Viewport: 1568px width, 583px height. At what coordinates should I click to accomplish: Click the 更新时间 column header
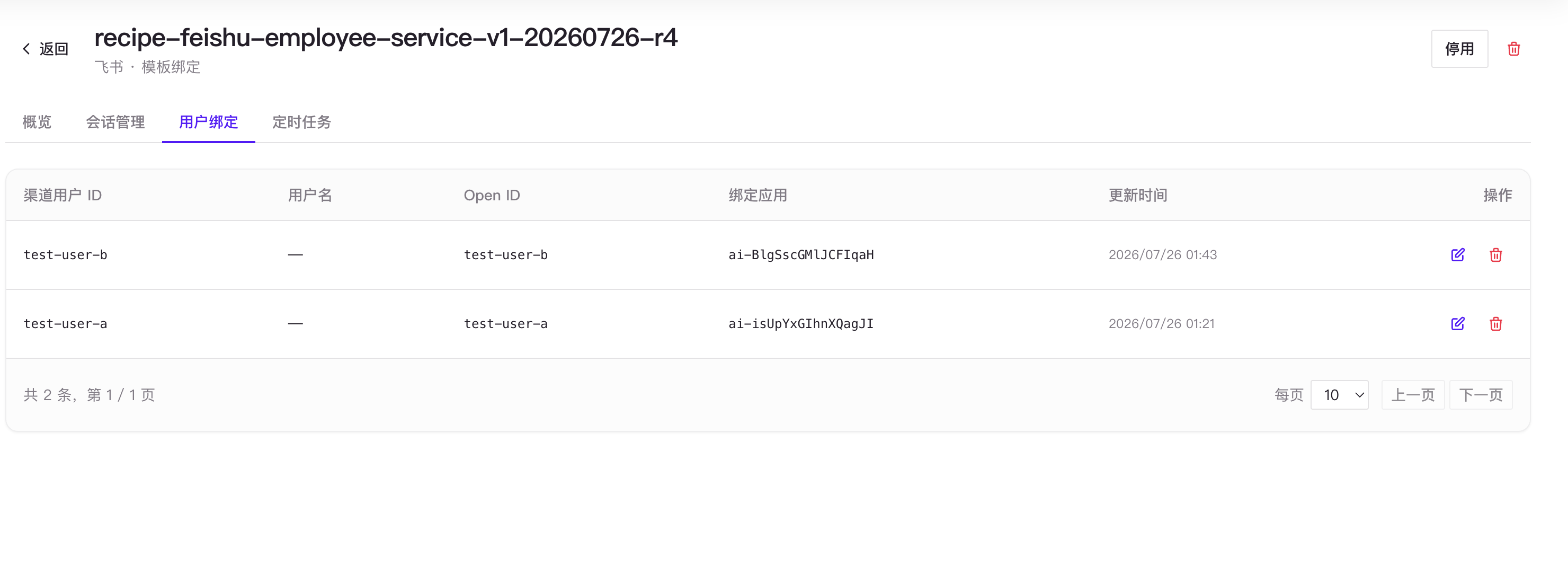click(x=1138, y=195)
